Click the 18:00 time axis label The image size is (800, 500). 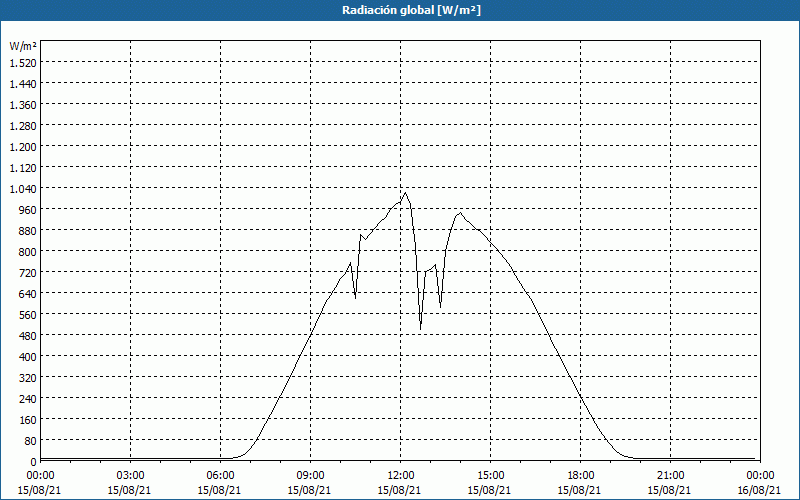click(581, 476)
